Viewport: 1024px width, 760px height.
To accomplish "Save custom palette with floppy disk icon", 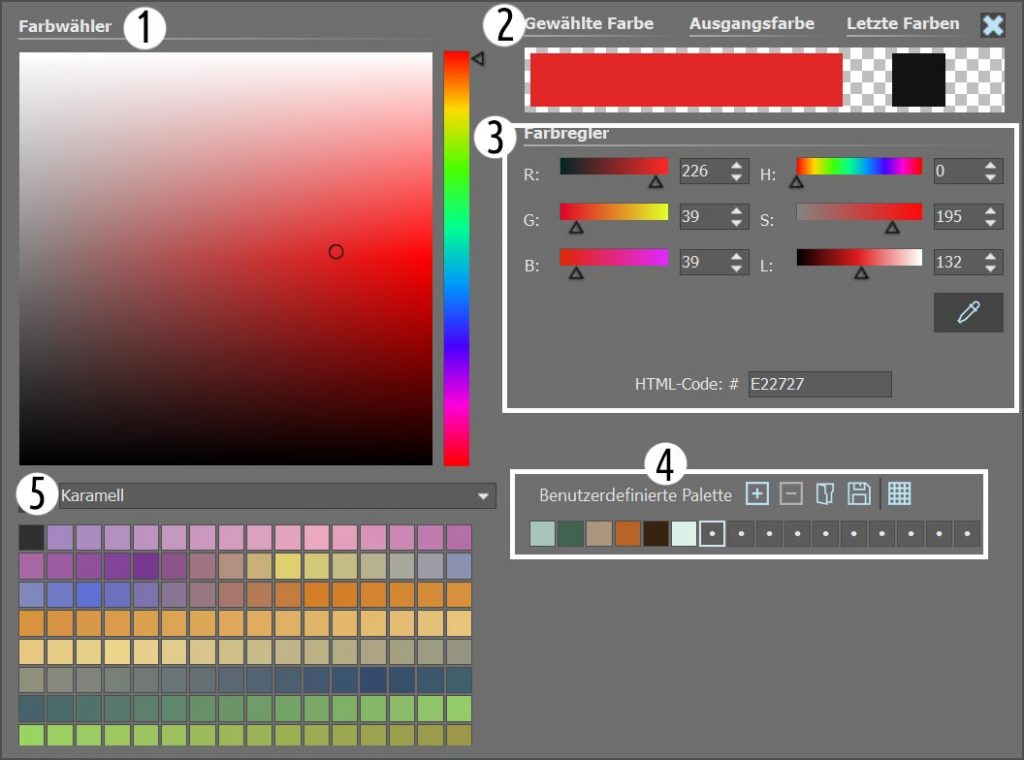I will click(858, 493).
